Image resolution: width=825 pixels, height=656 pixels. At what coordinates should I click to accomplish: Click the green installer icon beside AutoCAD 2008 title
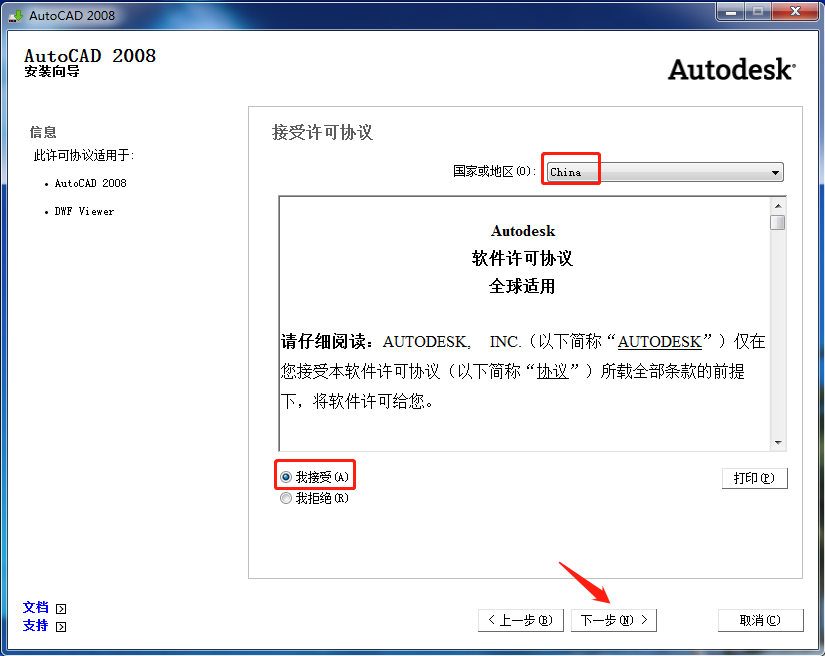point(16,15)
